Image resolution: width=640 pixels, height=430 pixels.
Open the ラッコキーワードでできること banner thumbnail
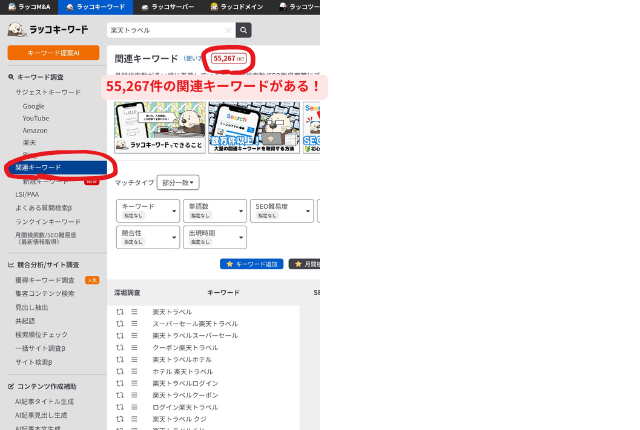pyautogui.click(x=160, y=127)
